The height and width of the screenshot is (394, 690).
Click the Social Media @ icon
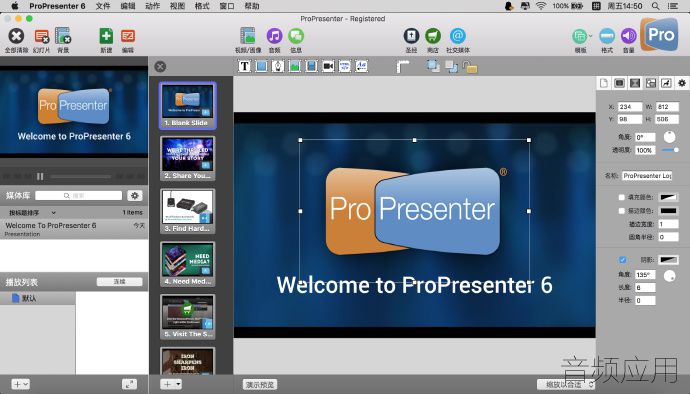pos(458,36)
